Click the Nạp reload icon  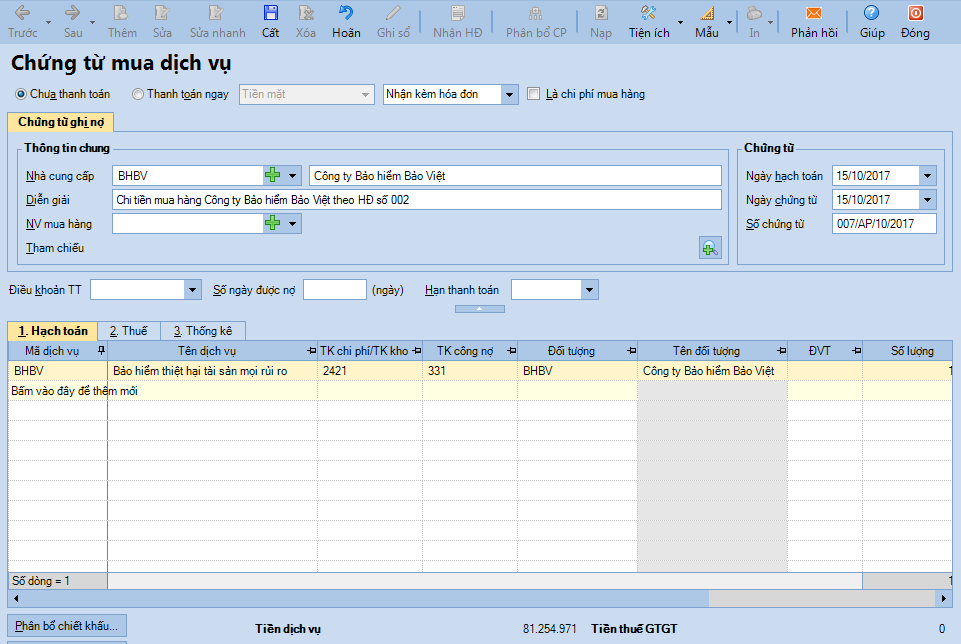pyautogui.click(x=601, y=21)
